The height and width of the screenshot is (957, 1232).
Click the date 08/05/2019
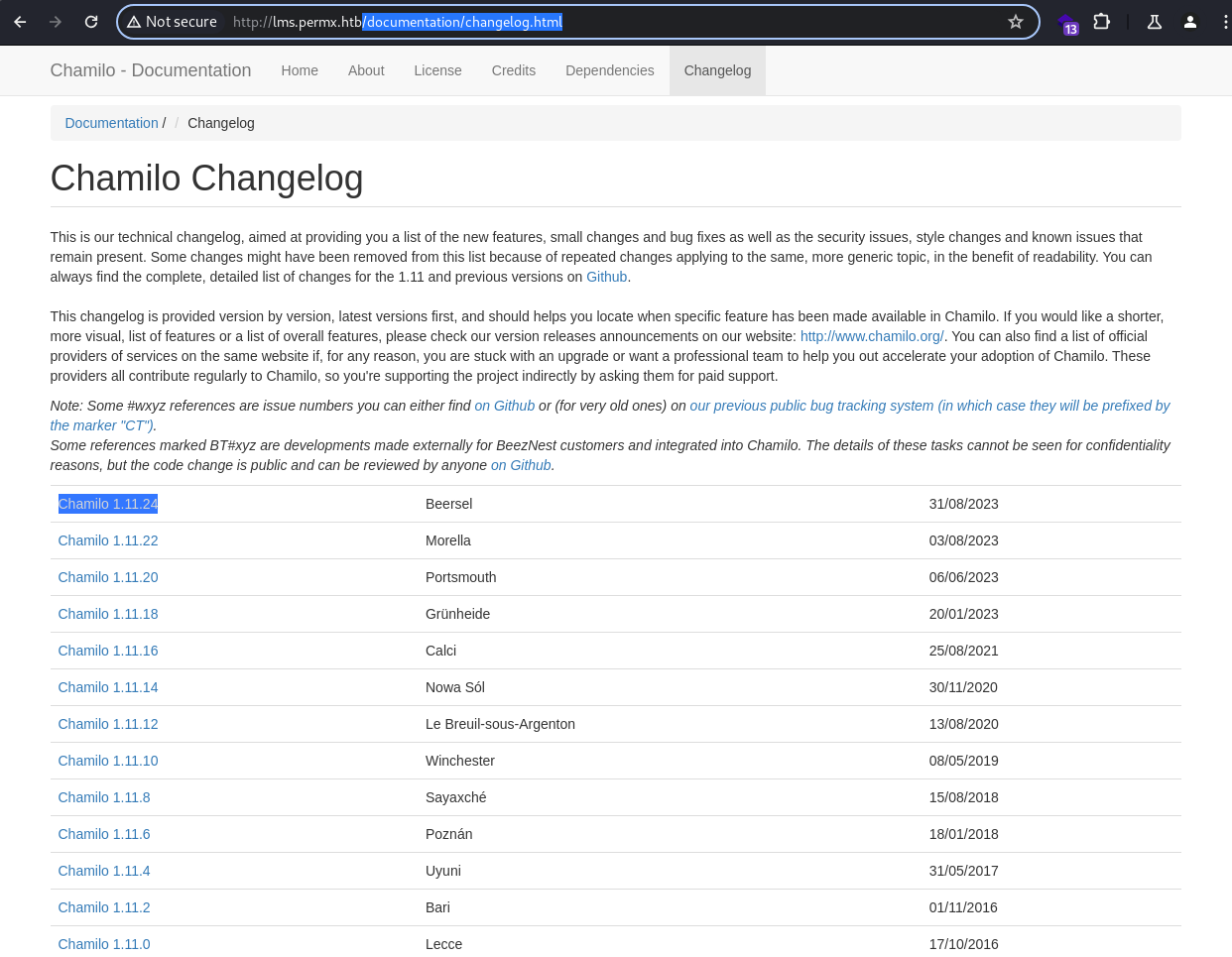click(964, 761)
